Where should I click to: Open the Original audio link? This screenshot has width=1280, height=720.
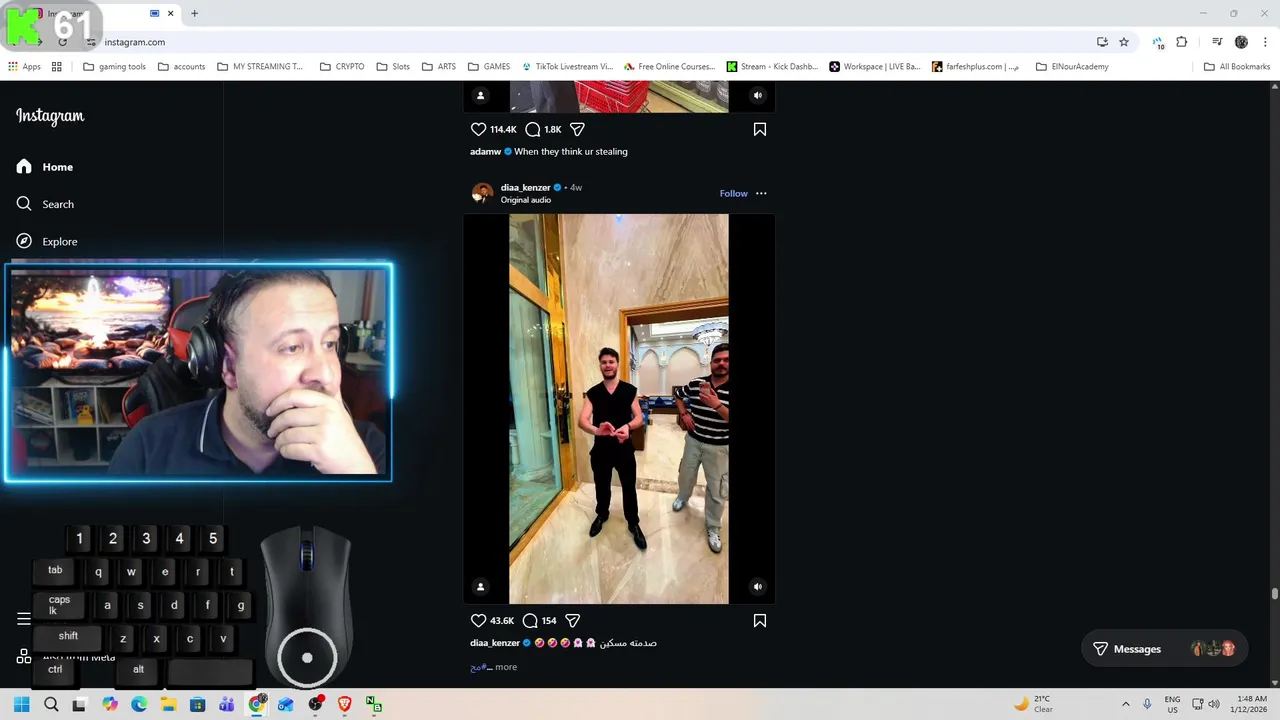[x=525, y=200]
